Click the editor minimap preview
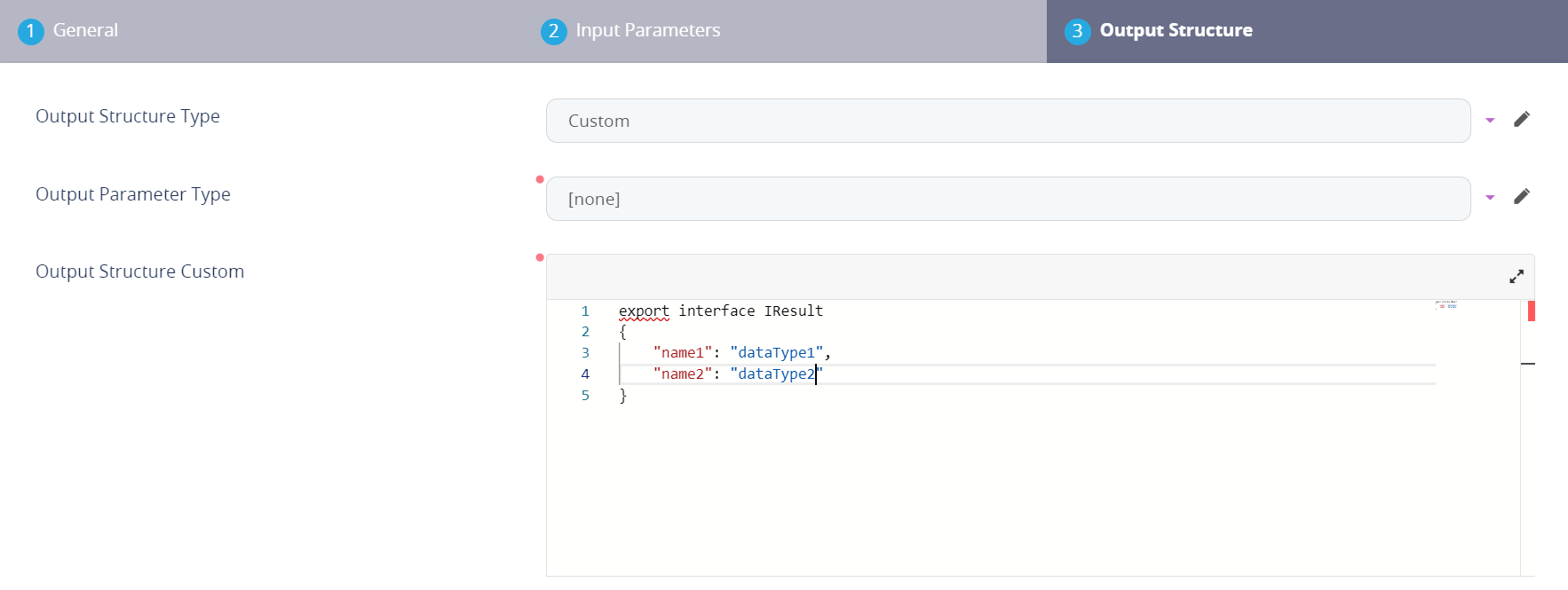 1446,305
